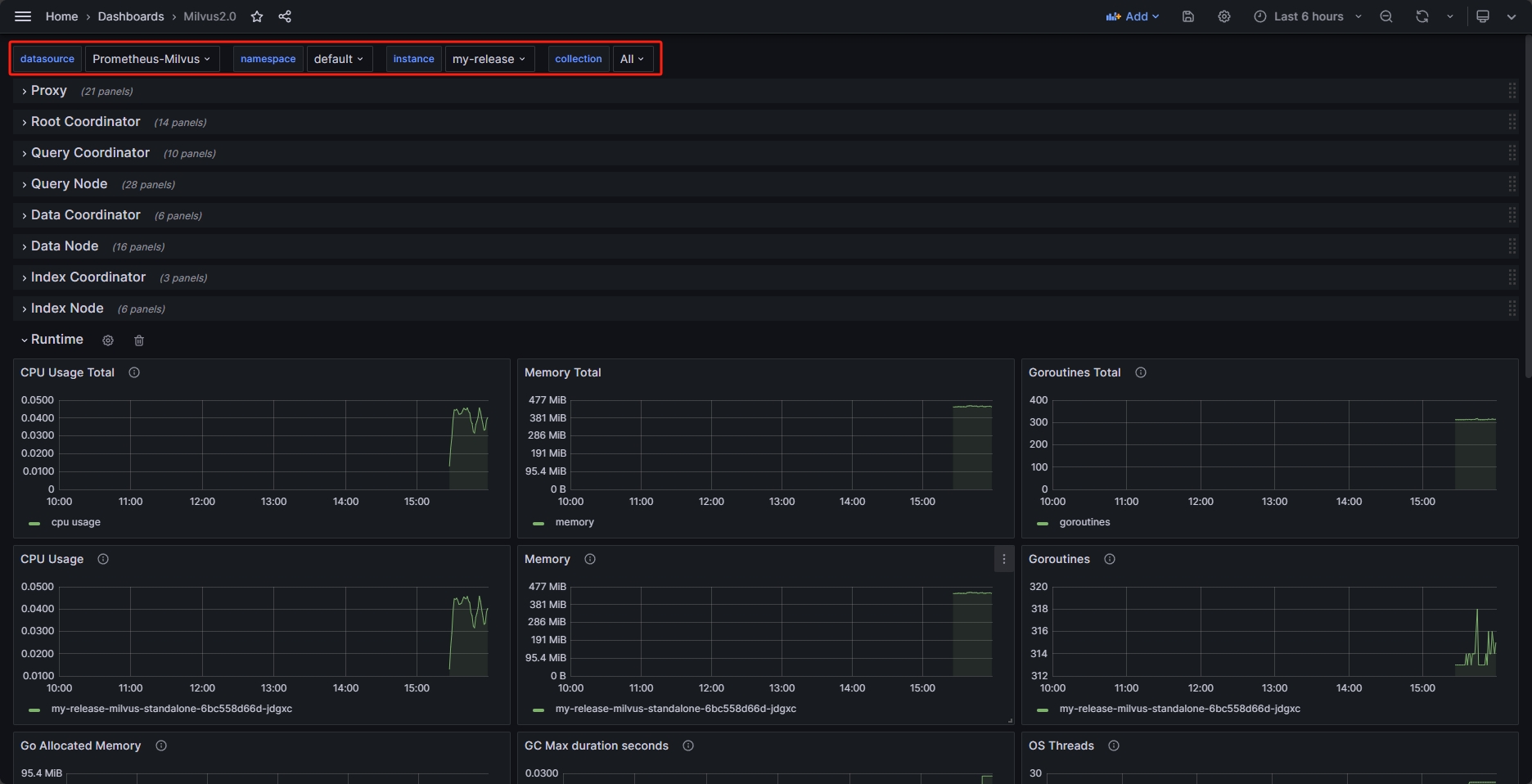Open the Last 6 hours time picker
Image resolution: width=1532 pixels, height=784 pixels.
(x=1308, y=16)
